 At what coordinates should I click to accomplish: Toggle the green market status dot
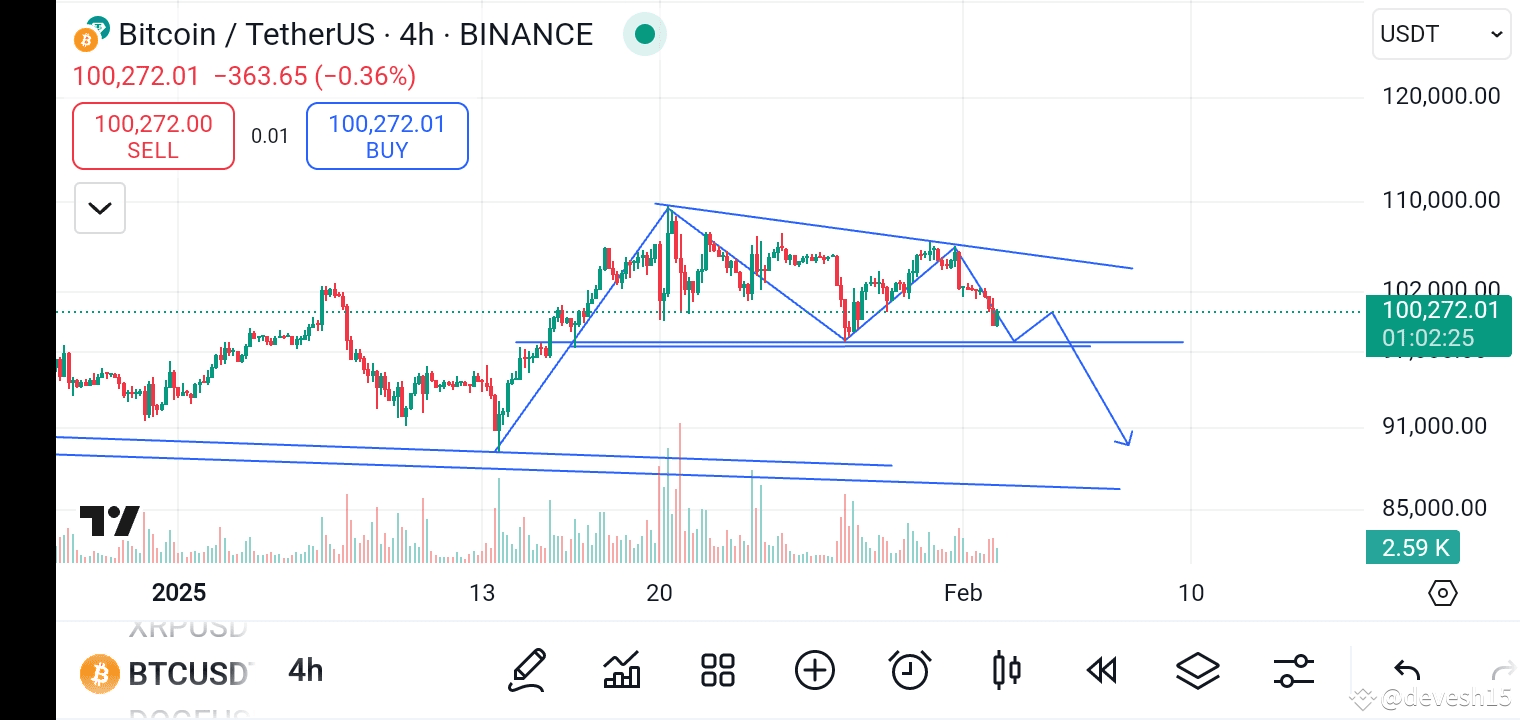pyautogui.click(x=645, y=35)
